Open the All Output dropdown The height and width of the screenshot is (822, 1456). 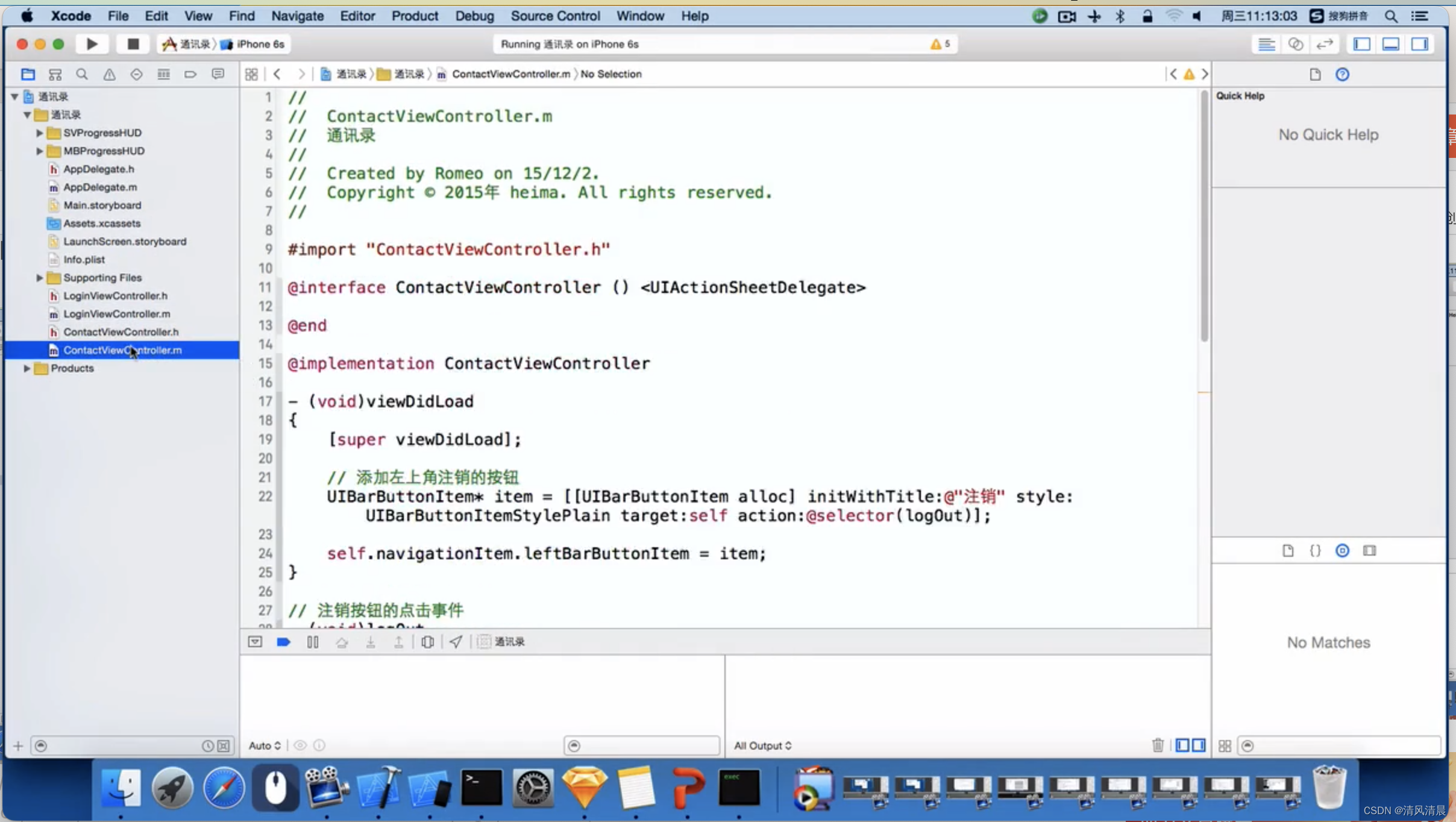point(762,745)
